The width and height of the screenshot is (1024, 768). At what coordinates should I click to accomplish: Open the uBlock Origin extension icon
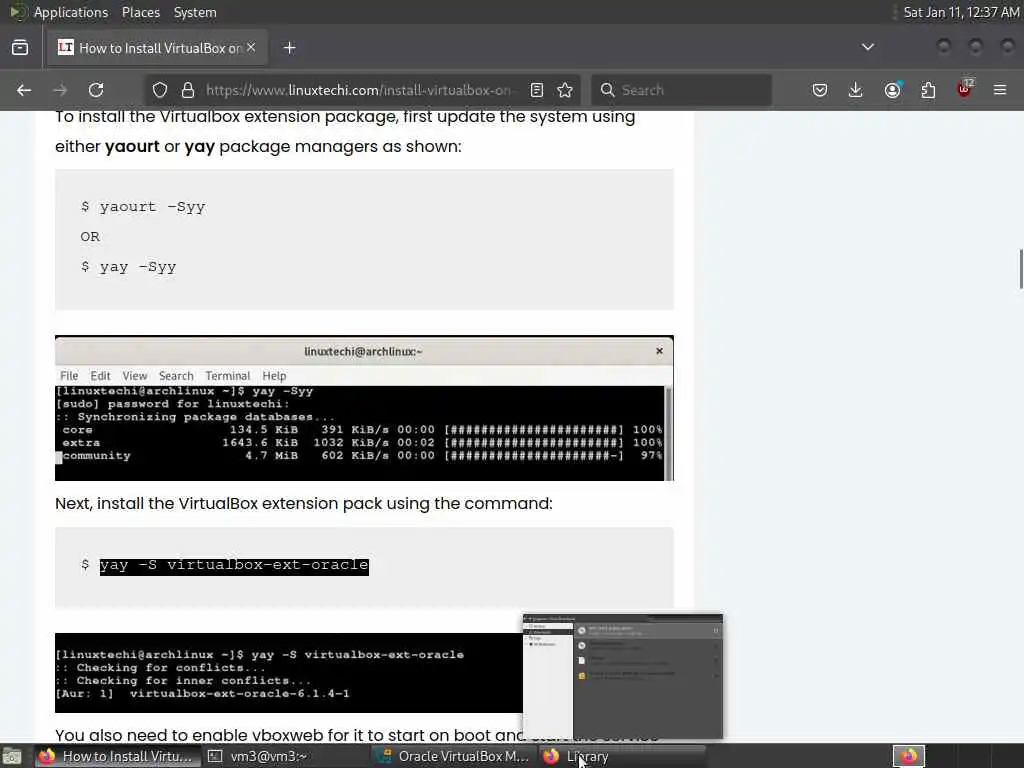click(x=964, y=90)
